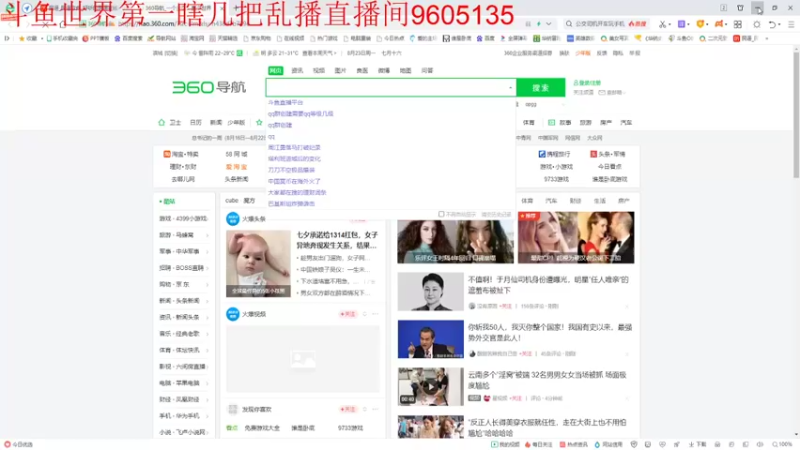Switch to the 地图 search tab

406,70
